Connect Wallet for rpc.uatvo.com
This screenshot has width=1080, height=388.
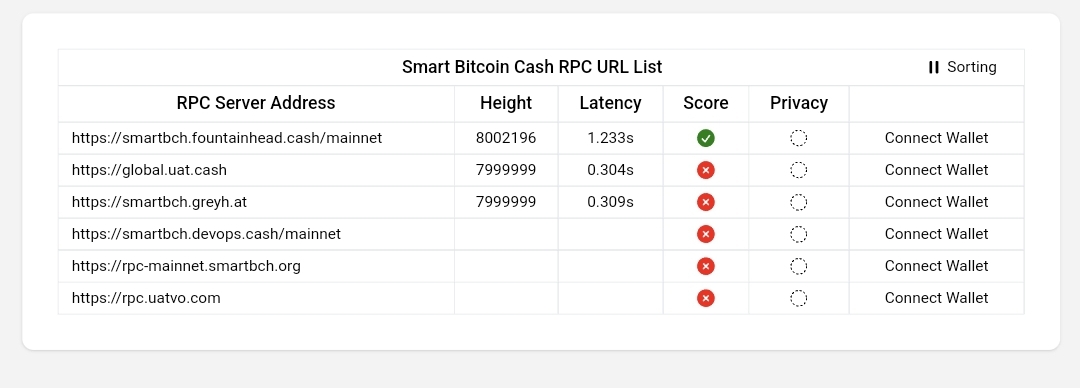click(936, 298)
